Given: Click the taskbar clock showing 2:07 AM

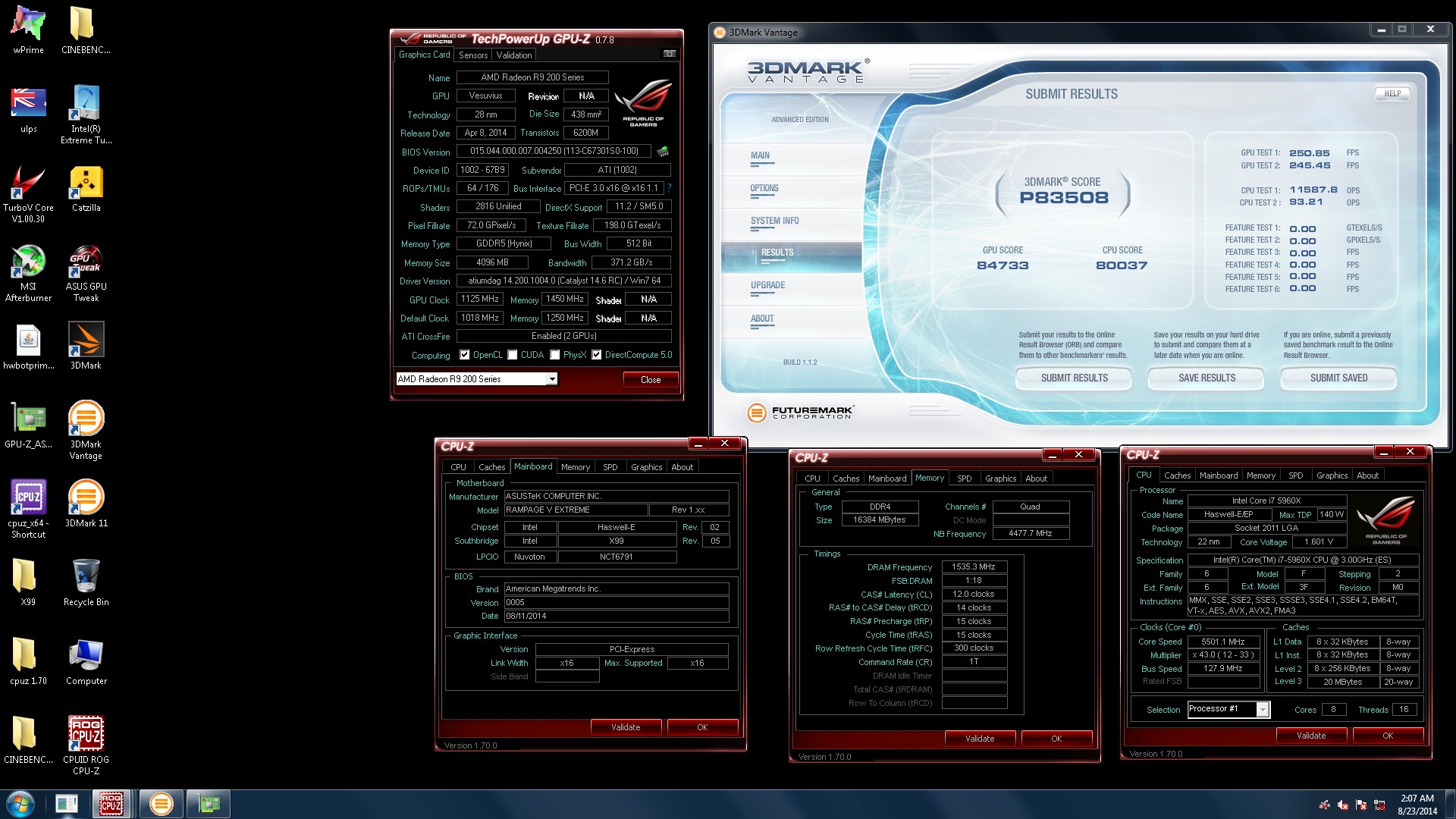Looking at the screenshot, I should tap(1417, 805).
